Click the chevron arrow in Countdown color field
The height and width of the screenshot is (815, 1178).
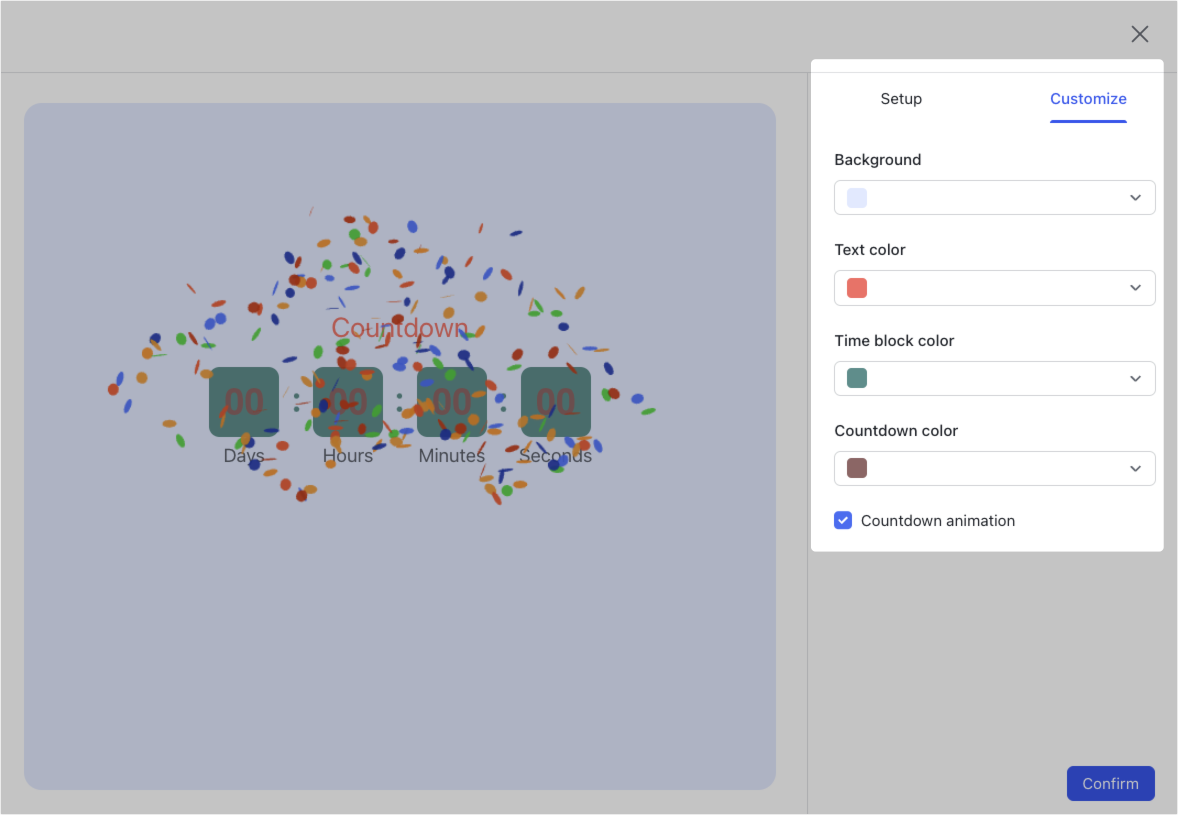1135,468
